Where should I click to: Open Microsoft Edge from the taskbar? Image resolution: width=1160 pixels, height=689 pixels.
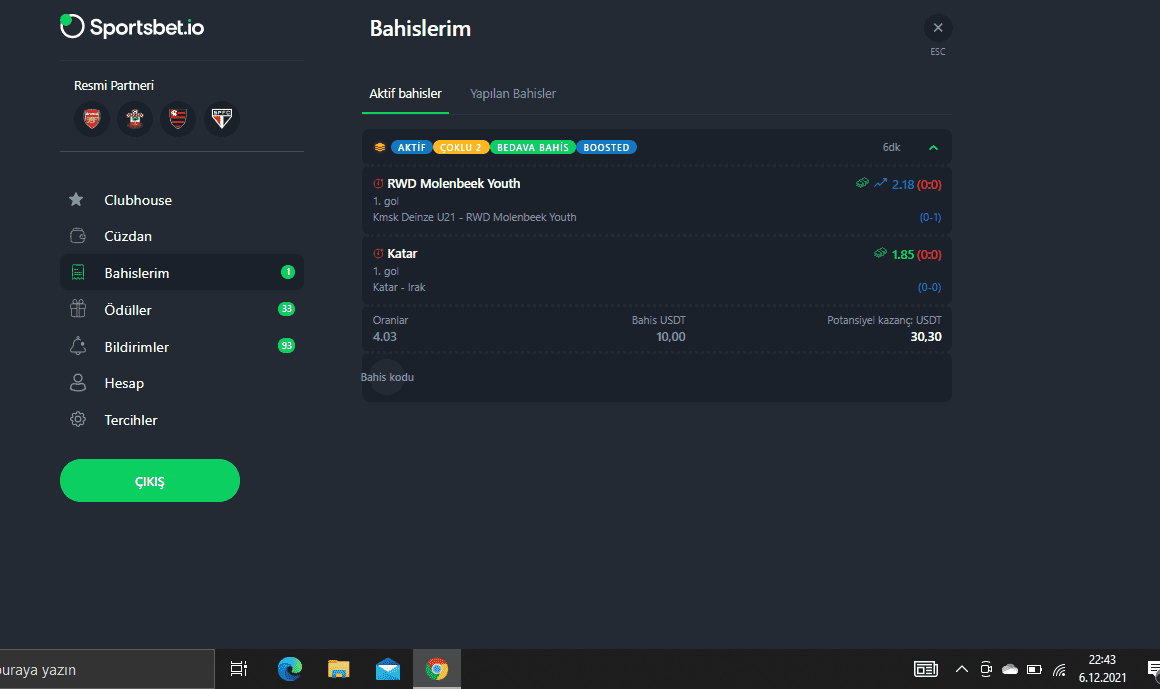[289, 669]
